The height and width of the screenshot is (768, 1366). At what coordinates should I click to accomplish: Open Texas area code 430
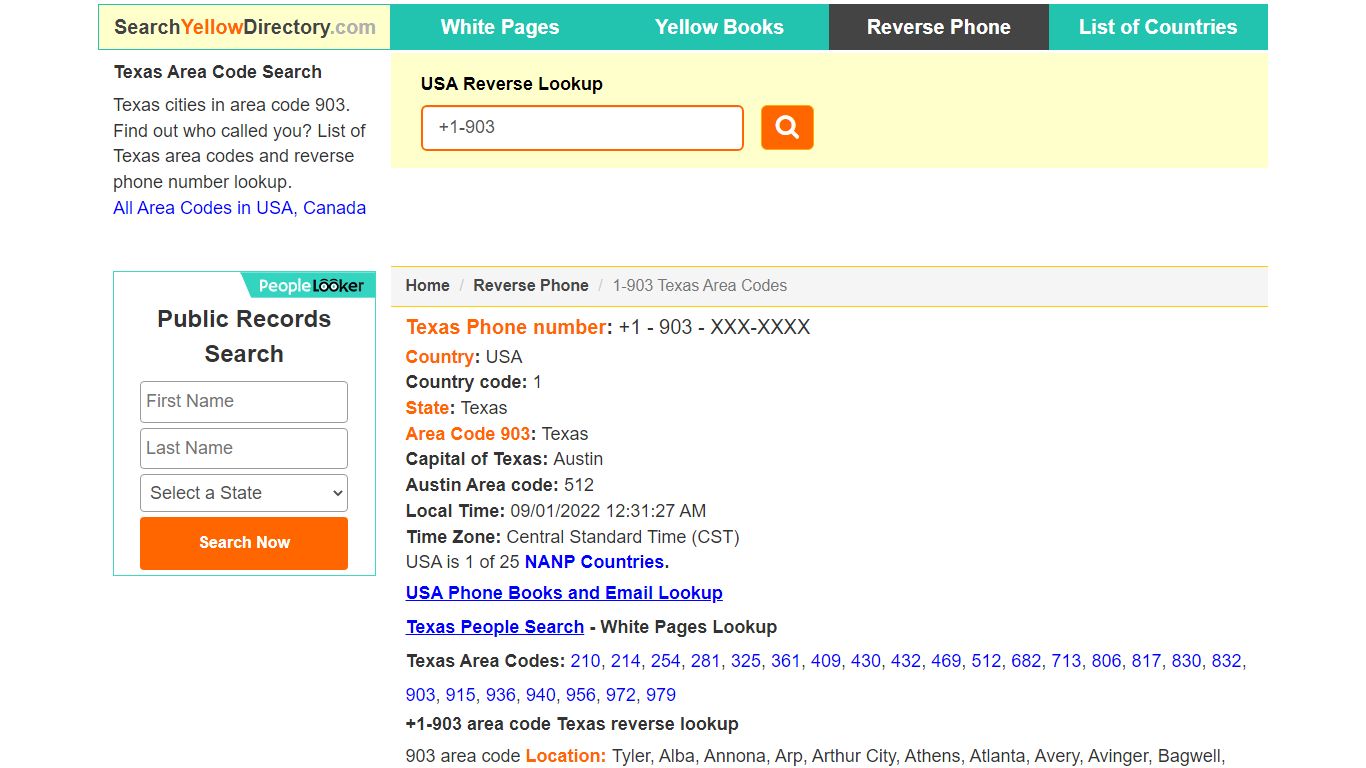tap(865, 661)
